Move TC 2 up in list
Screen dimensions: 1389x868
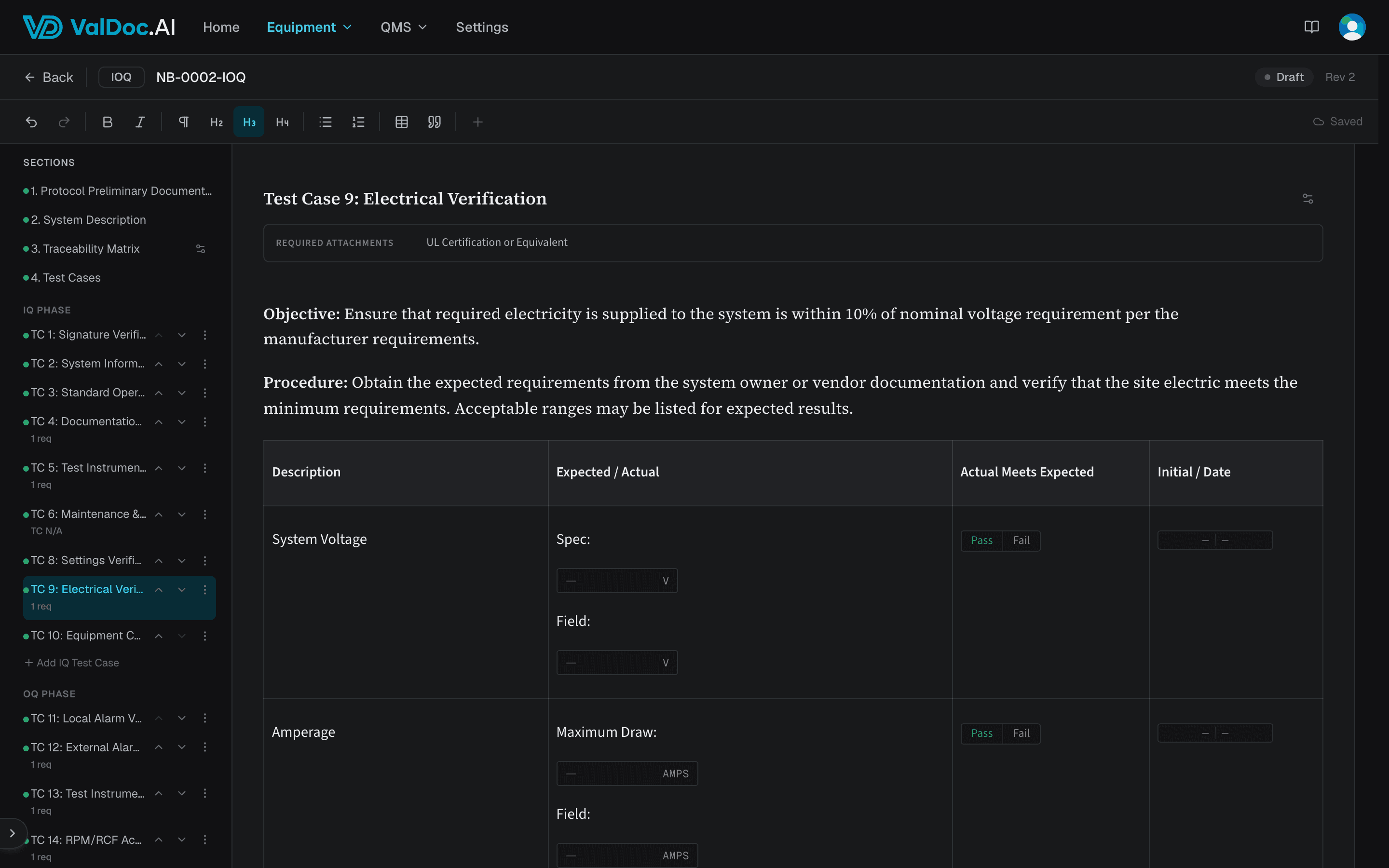coord(159,364)
